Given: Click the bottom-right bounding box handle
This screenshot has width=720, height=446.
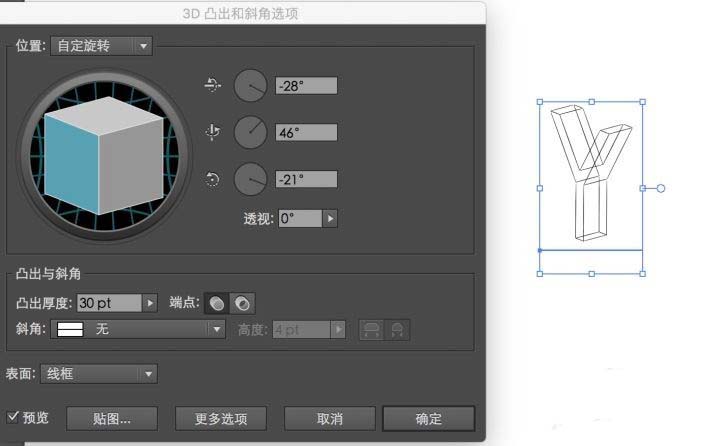Looking at the screenshot, I should [643, 274].
